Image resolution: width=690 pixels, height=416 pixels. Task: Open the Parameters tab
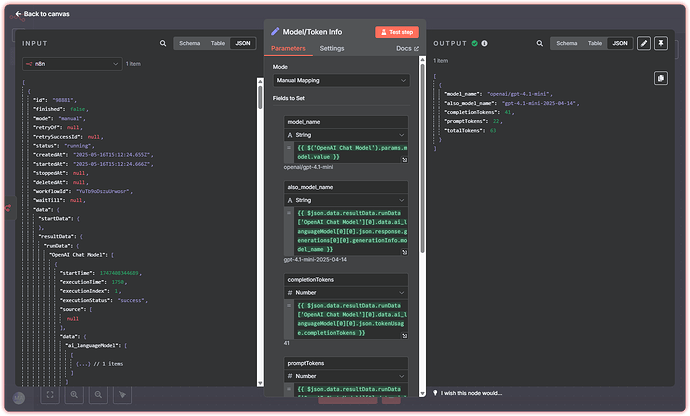[288, 48]
